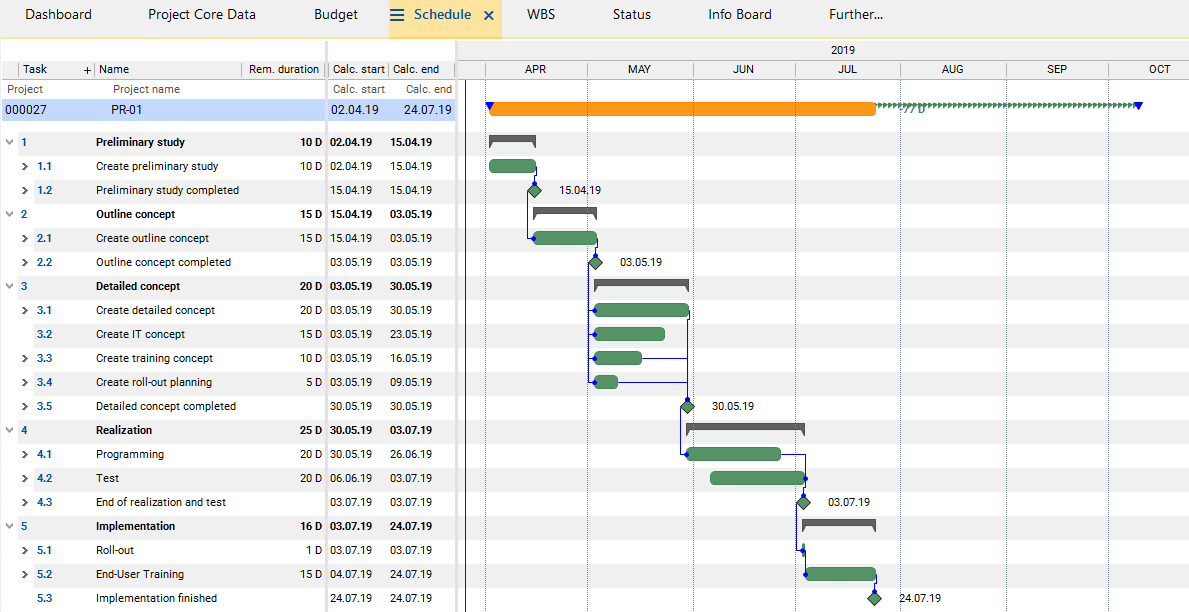Open the Further... tab menu

point(855,15)
